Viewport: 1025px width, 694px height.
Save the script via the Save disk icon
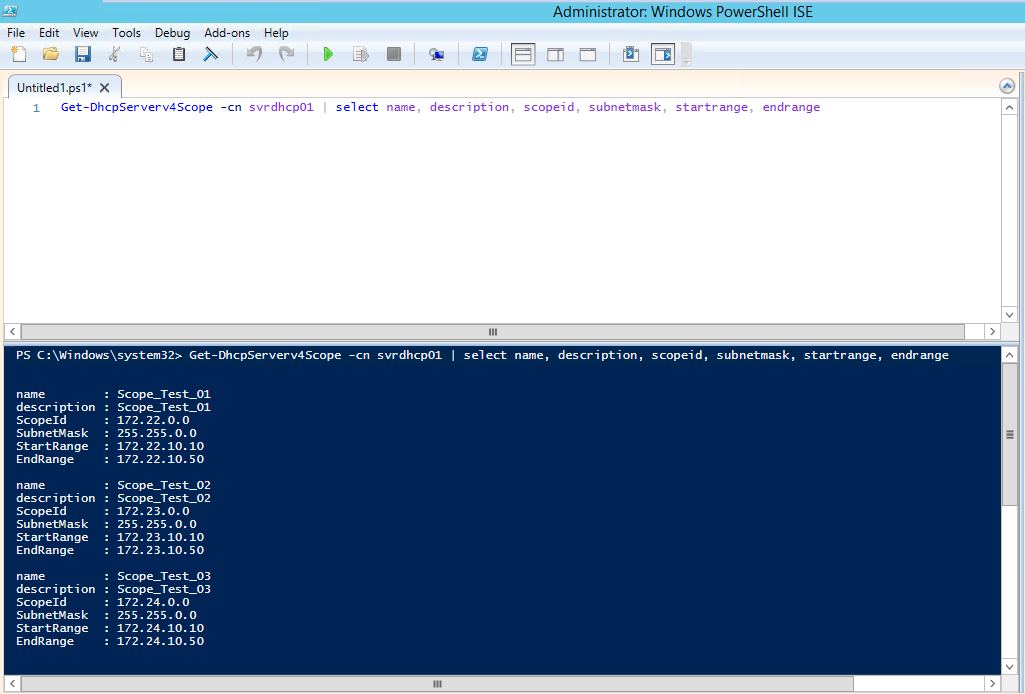pos(82,54)
